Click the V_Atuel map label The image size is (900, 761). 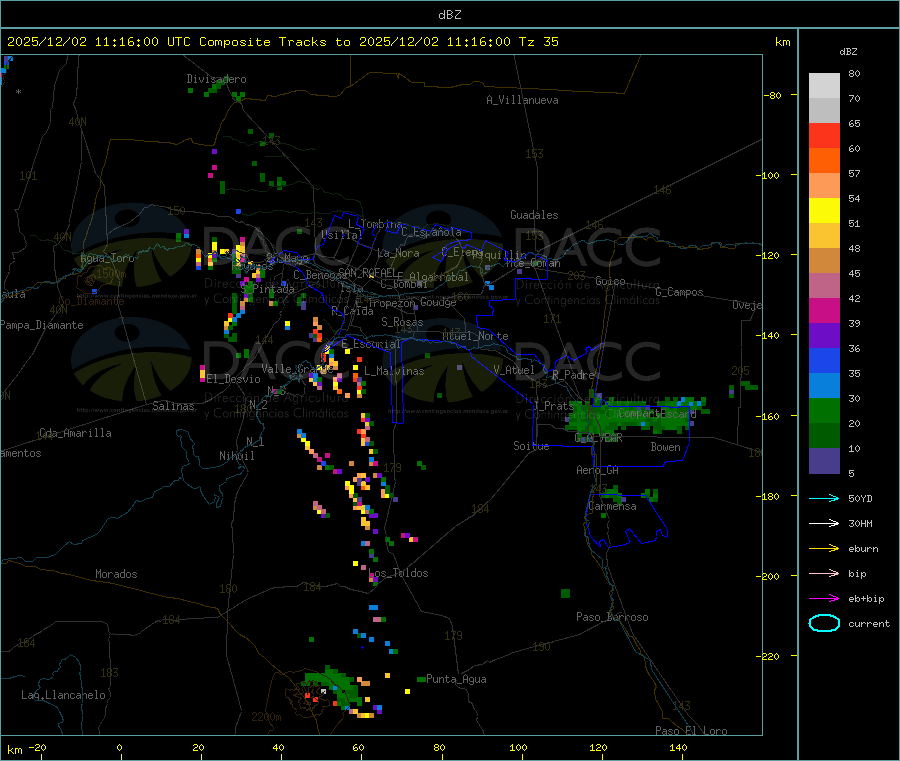[x=514, y=370]
